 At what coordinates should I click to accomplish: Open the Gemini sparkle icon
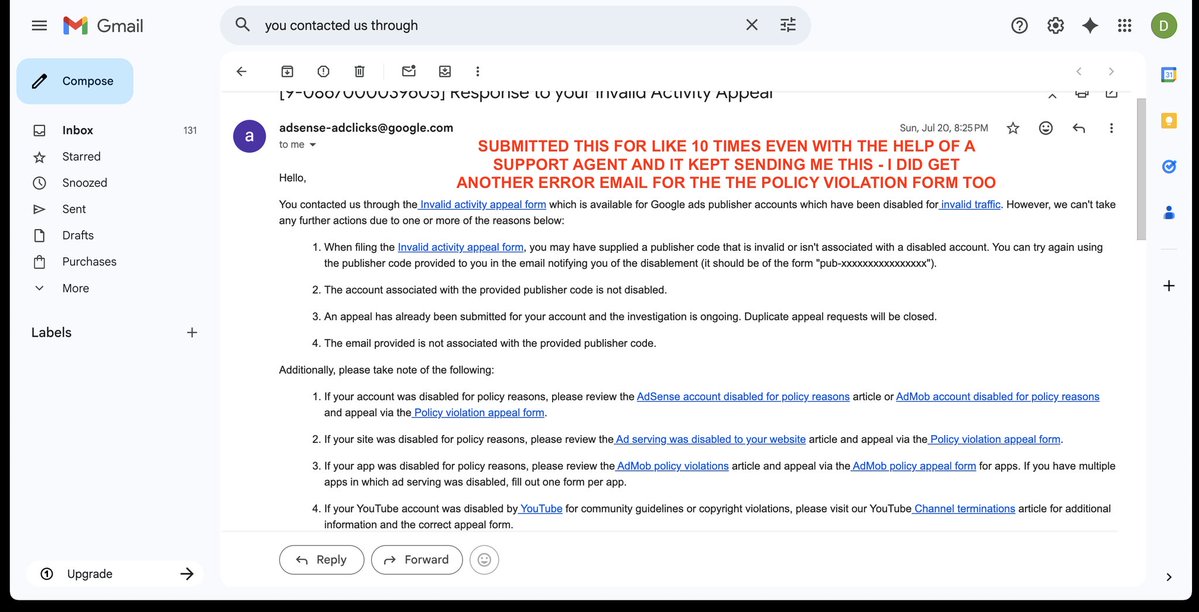[1090, 25]
